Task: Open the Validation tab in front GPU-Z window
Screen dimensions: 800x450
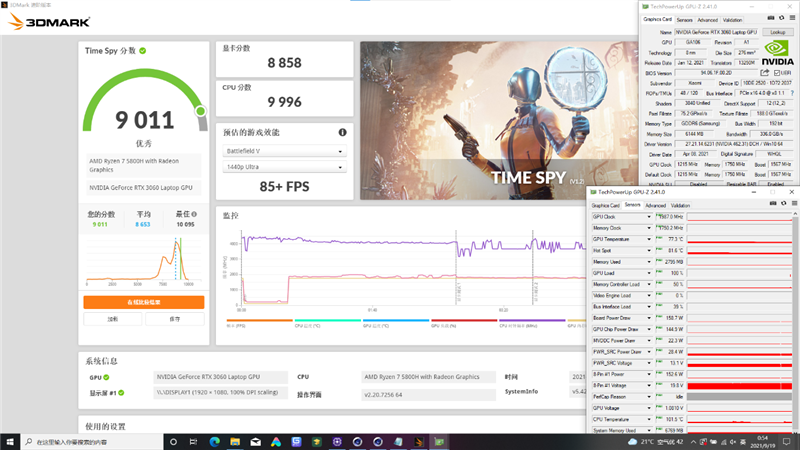Action: (680, 205)
